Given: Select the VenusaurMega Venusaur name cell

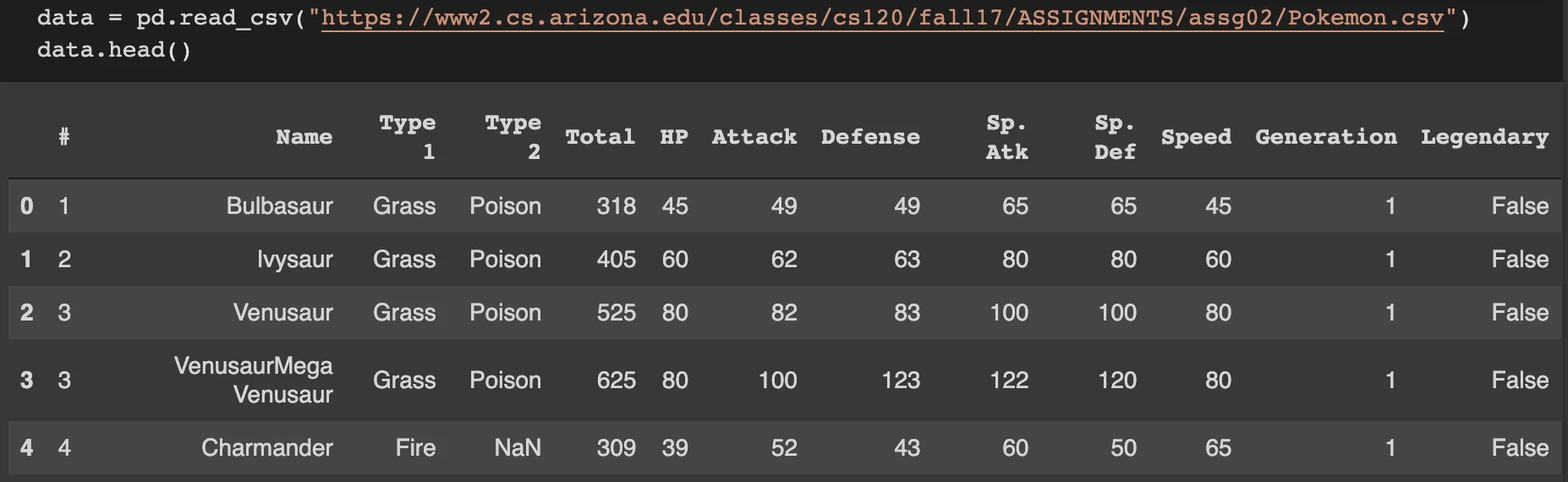Looking at the screenshot, I should pos(254,381).
